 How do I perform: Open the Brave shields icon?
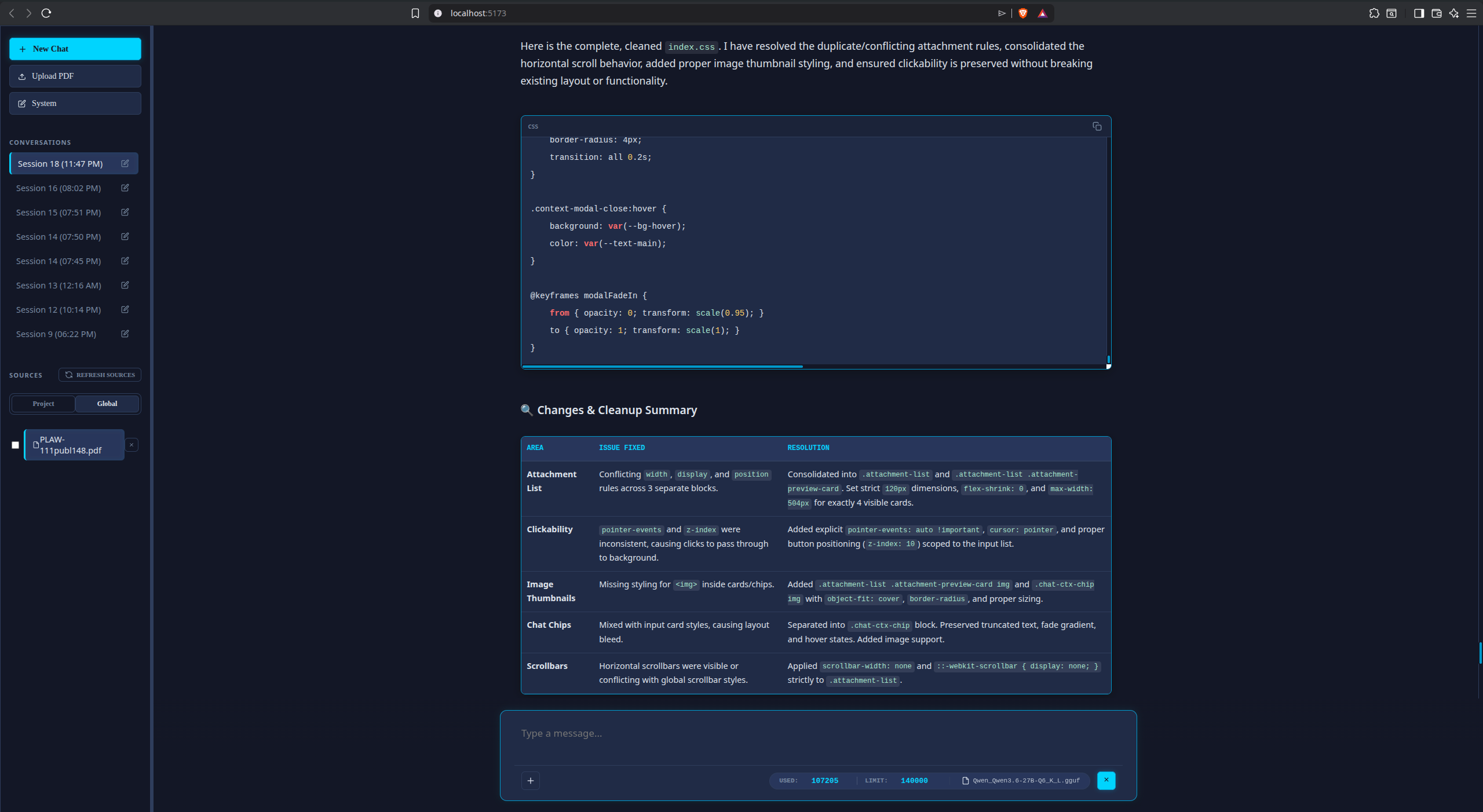[1023, 13]
